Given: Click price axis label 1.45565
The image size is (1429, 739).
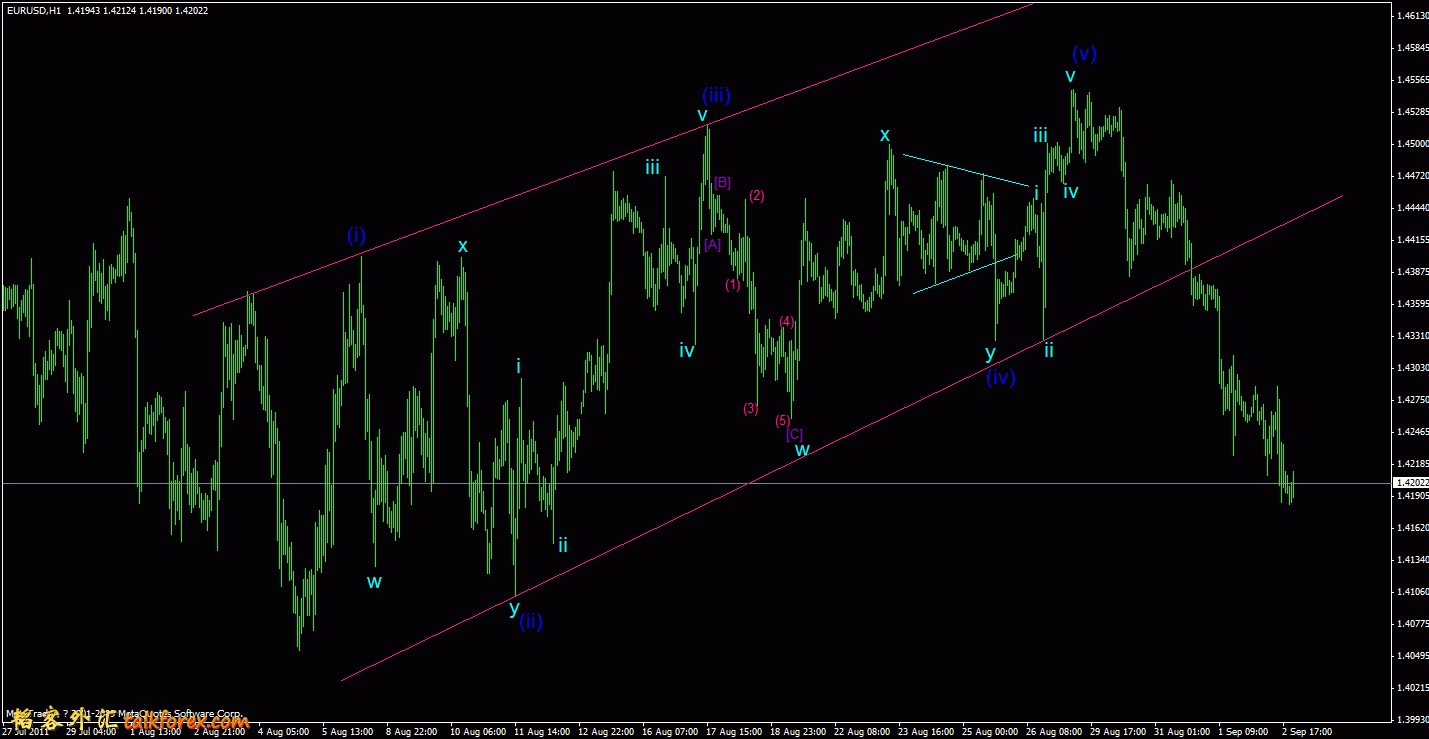Looking at the screenshot, I should pyautogui.click(x=1411, y=80).
